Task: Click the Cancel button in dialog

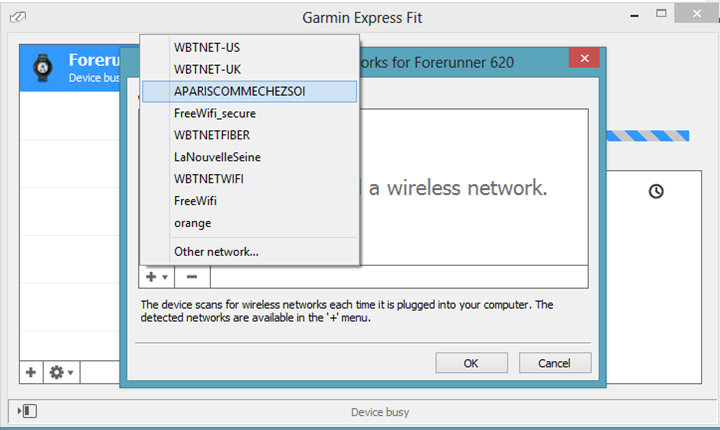Action: [555, 363]
